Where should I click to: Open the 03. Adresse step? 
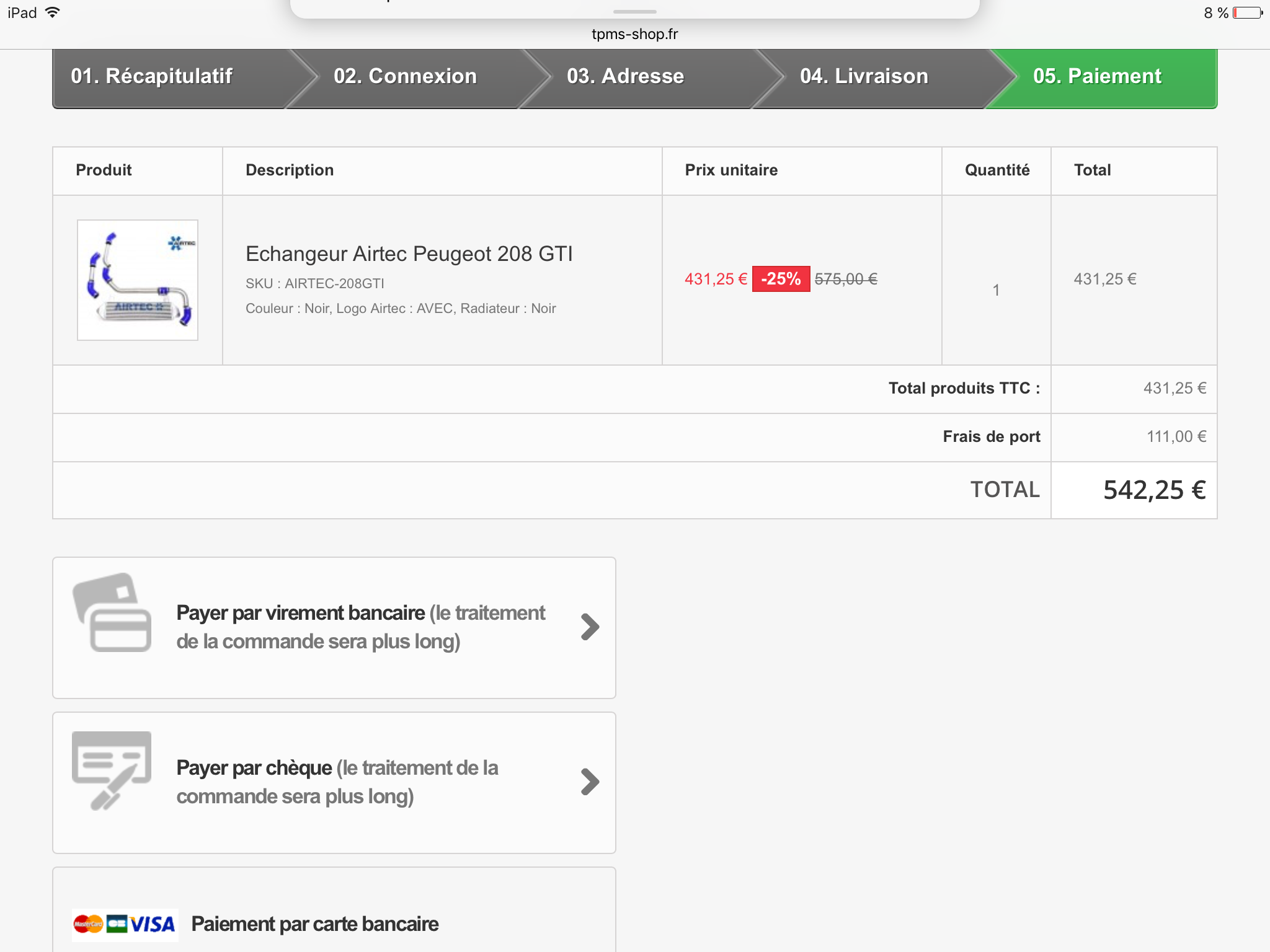pyautogui.click(x=625, y=76)
